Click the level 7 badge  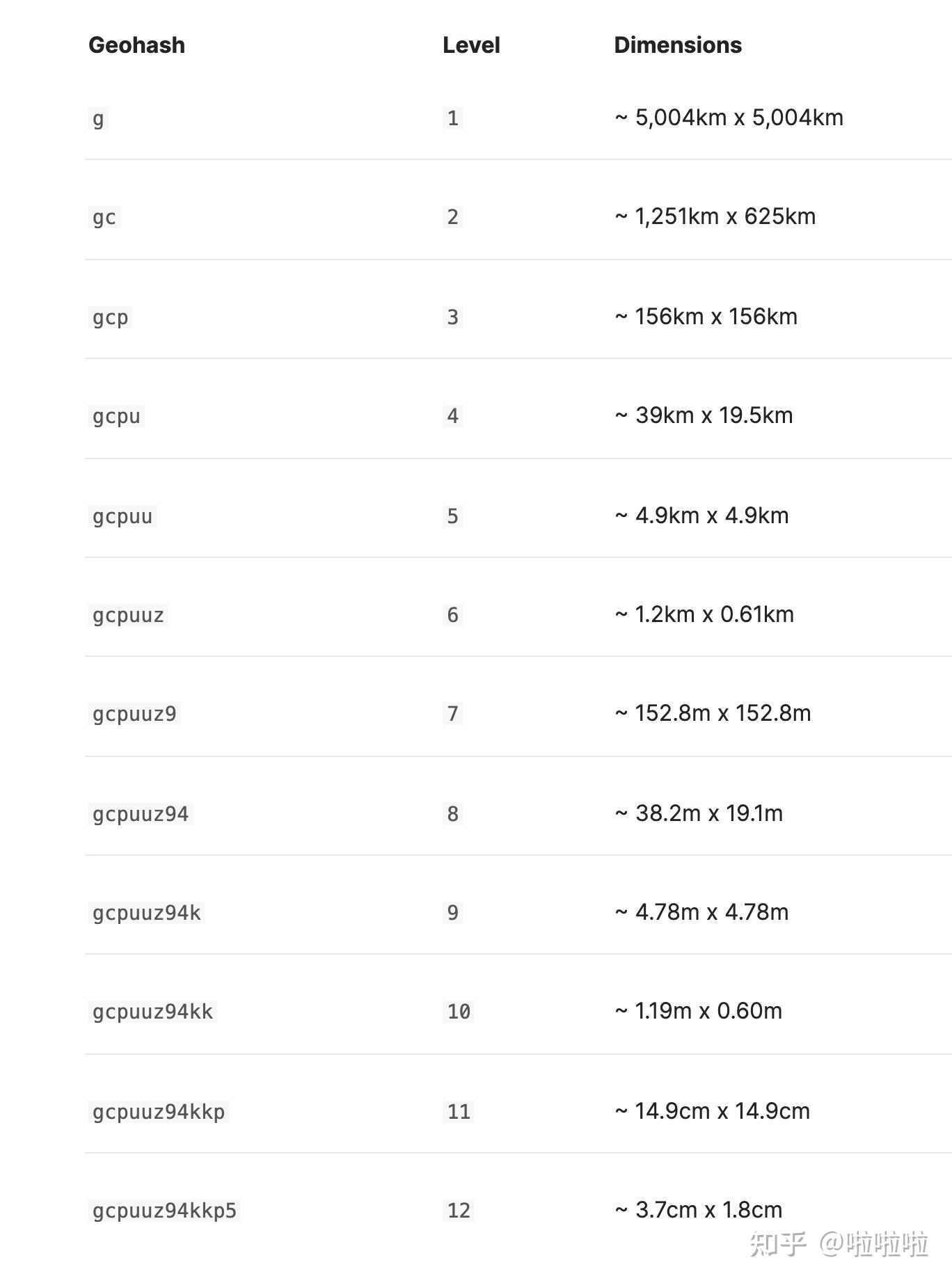(x=453, y=714)
